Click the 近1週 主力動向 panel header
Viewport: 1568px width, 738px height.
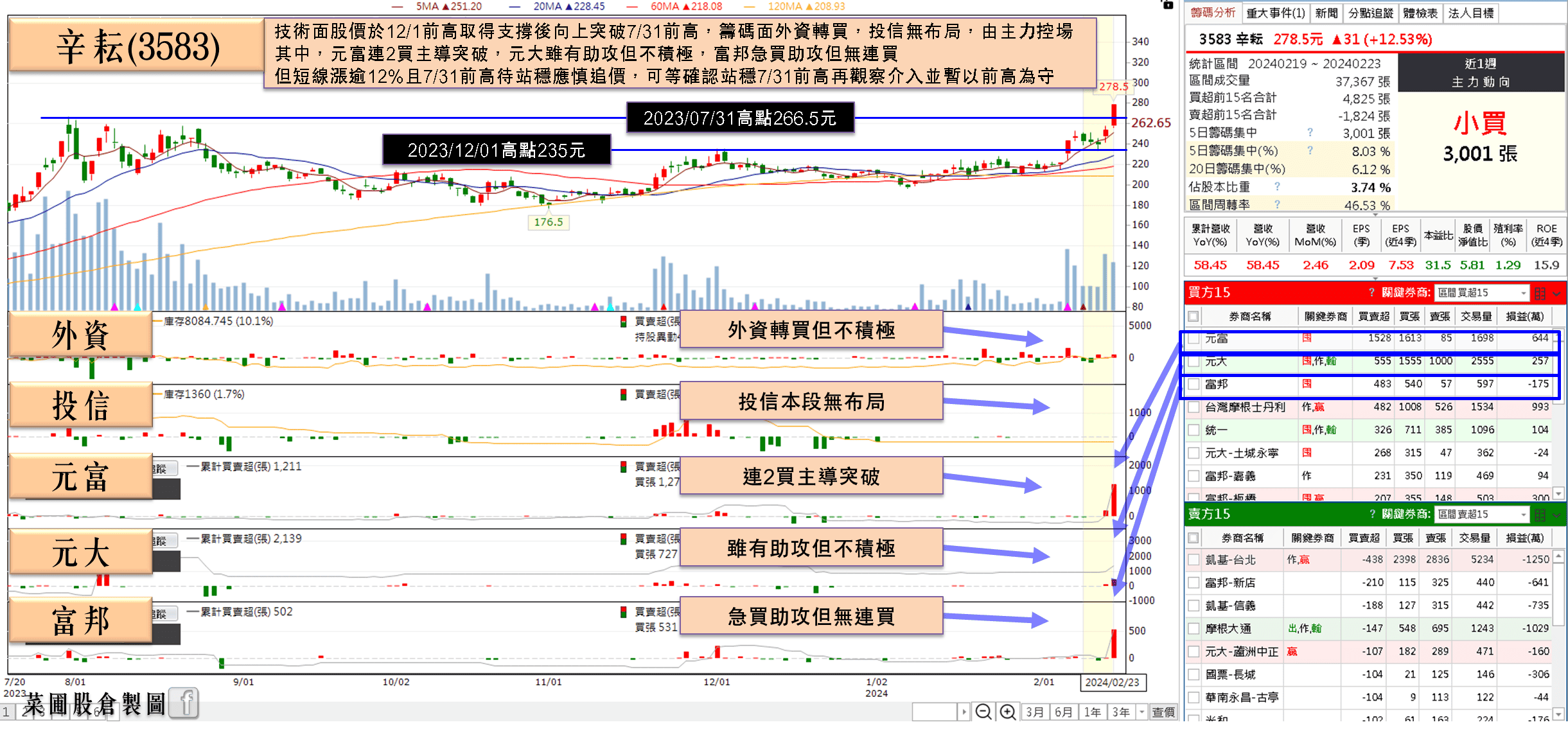click(1481, 73)
